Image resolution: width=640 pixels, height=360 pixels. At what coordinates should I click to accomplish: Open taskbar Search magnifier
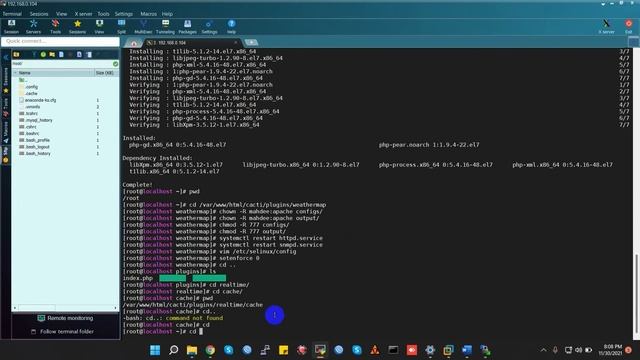[x=173, y=350]
